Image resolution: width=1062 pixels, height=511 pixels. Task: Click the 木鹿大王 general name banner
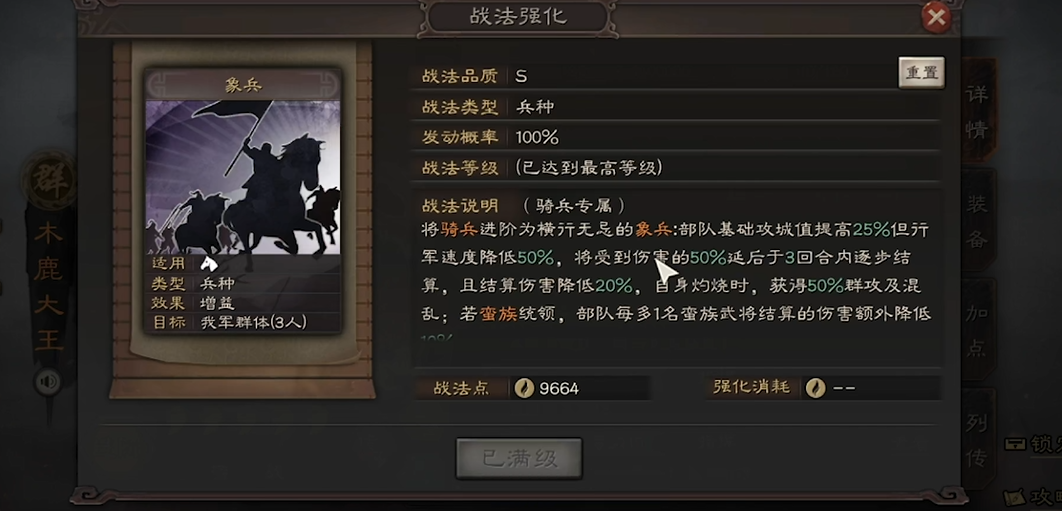[49, 286]
